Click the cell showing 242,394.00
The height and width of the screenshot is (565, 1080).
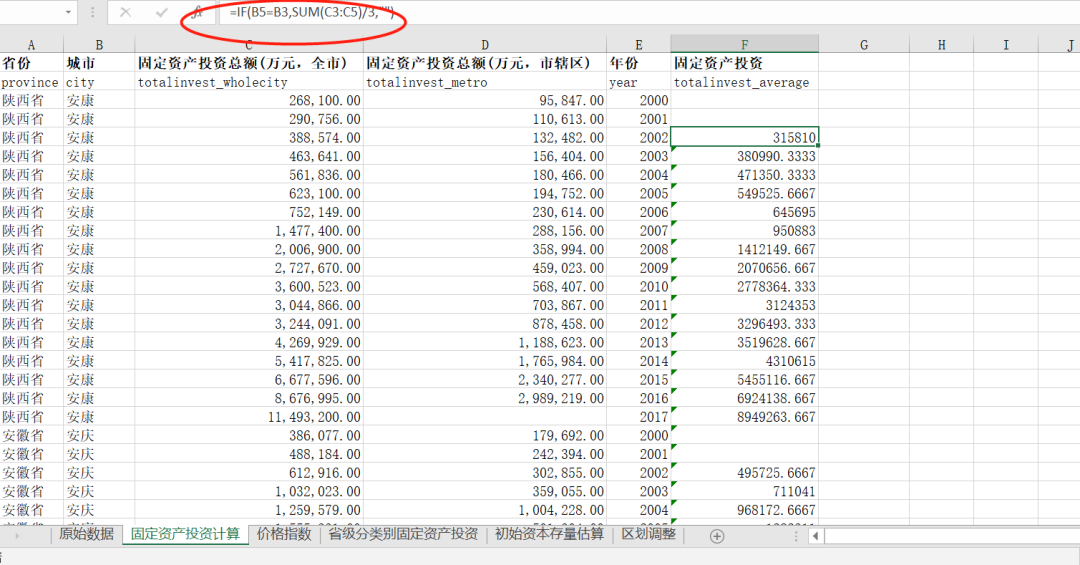485,454
